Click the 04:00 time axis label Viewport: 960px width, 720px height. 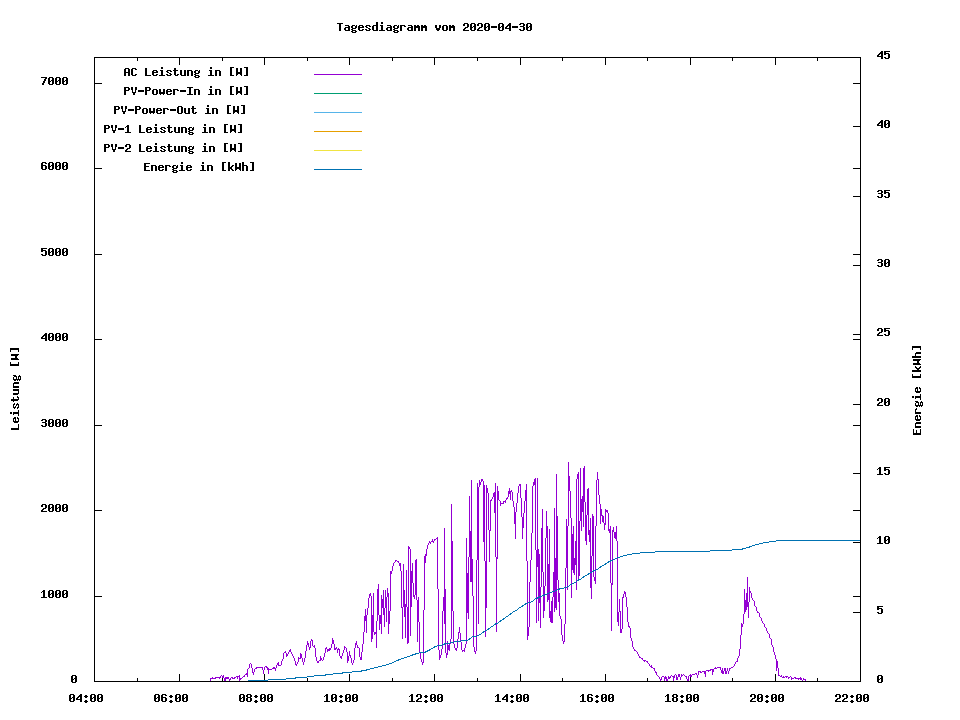[x=85, y=698]
